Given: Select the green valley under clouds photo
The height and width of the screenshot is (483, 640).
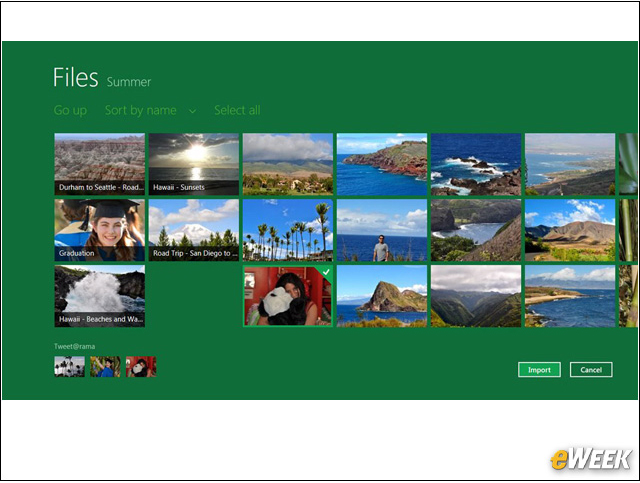Looking at the screenshot, I should 476,296.
